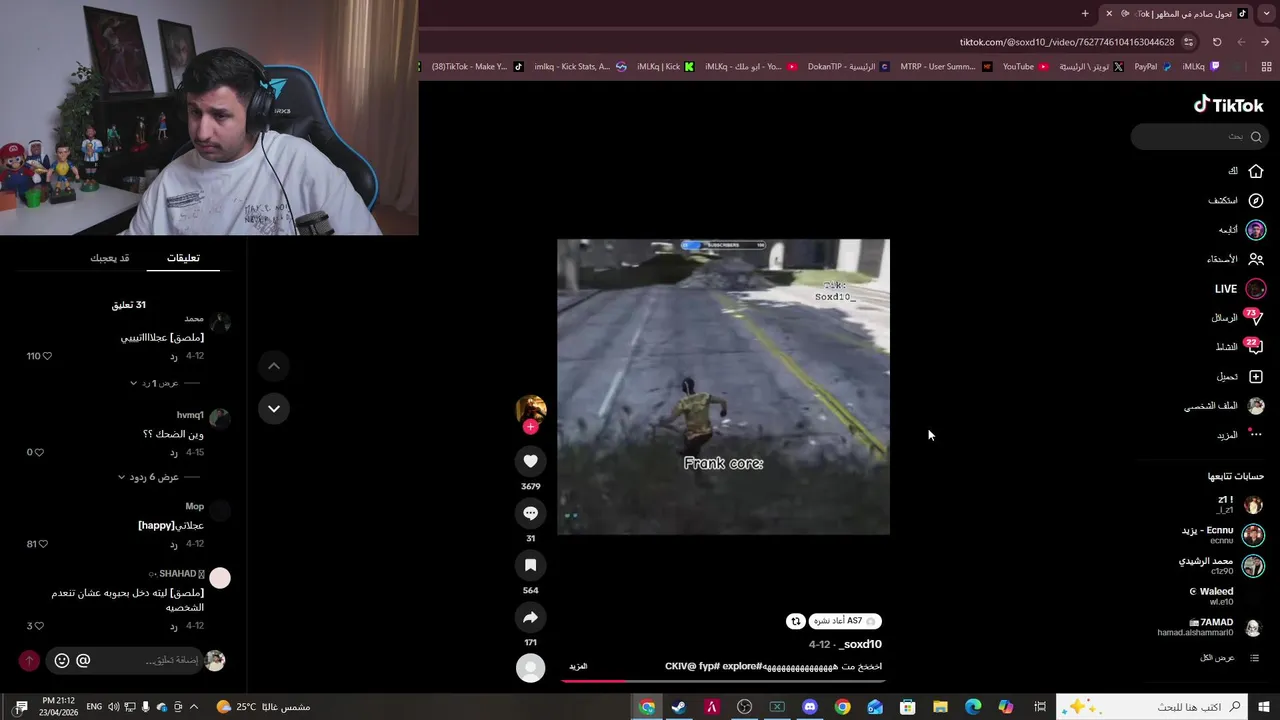This screenshot has width=1280, height=720.
Task: Open the For You home icon
Action: pos(1256,171)
